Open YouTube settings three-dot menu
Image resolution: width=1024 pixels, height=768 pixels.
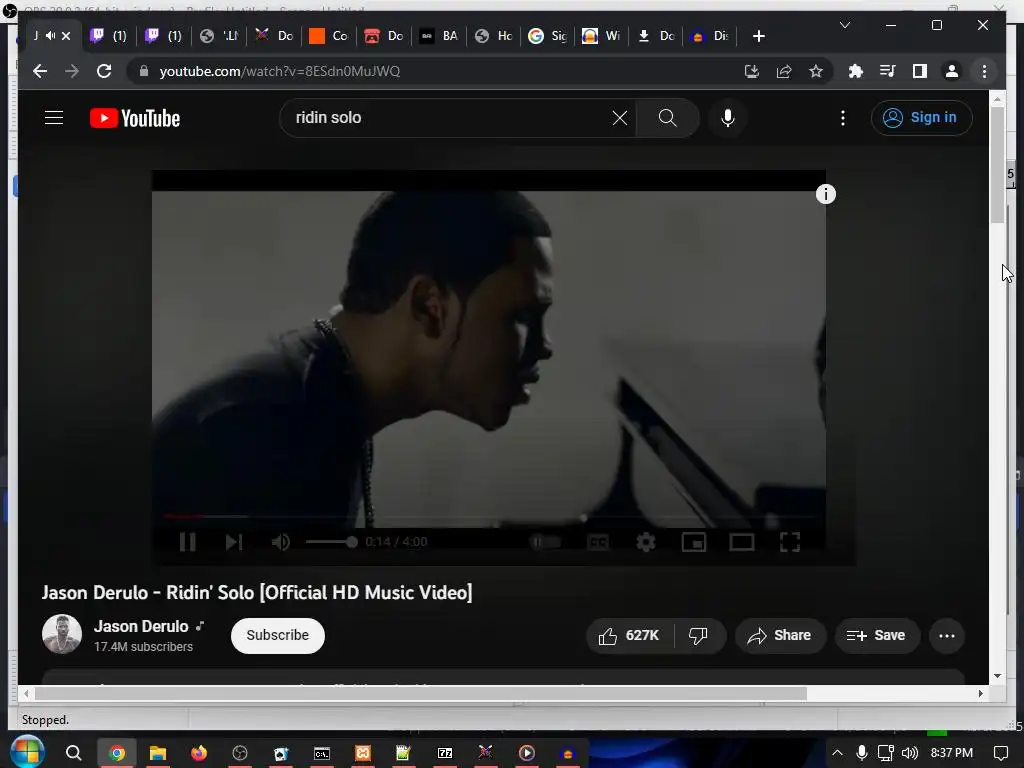[x=842, y=118]
